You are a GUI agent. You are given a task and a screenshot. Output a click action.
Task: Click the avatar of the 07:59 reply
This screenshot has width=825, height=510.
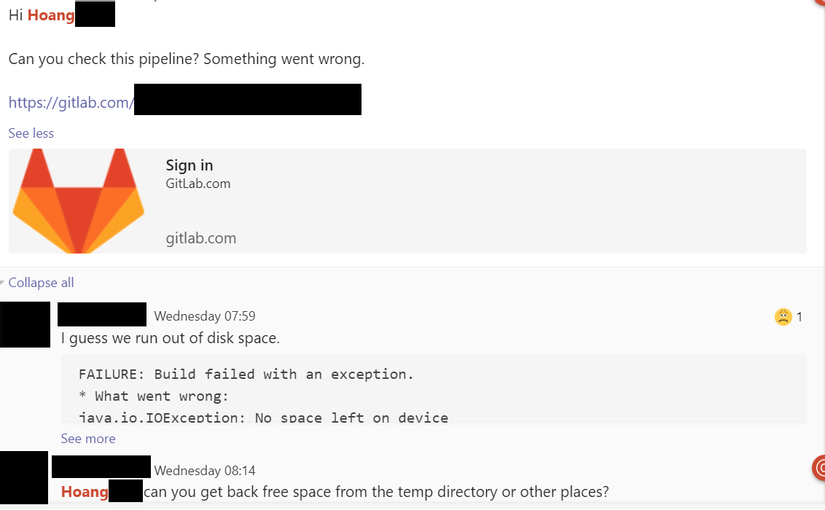25,324
